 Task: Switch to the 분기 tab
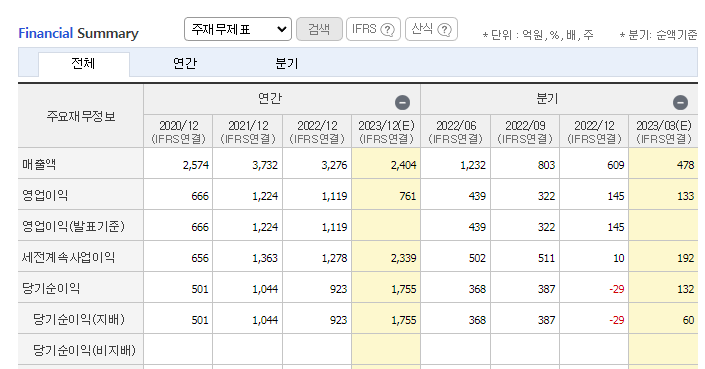[287, 64]
